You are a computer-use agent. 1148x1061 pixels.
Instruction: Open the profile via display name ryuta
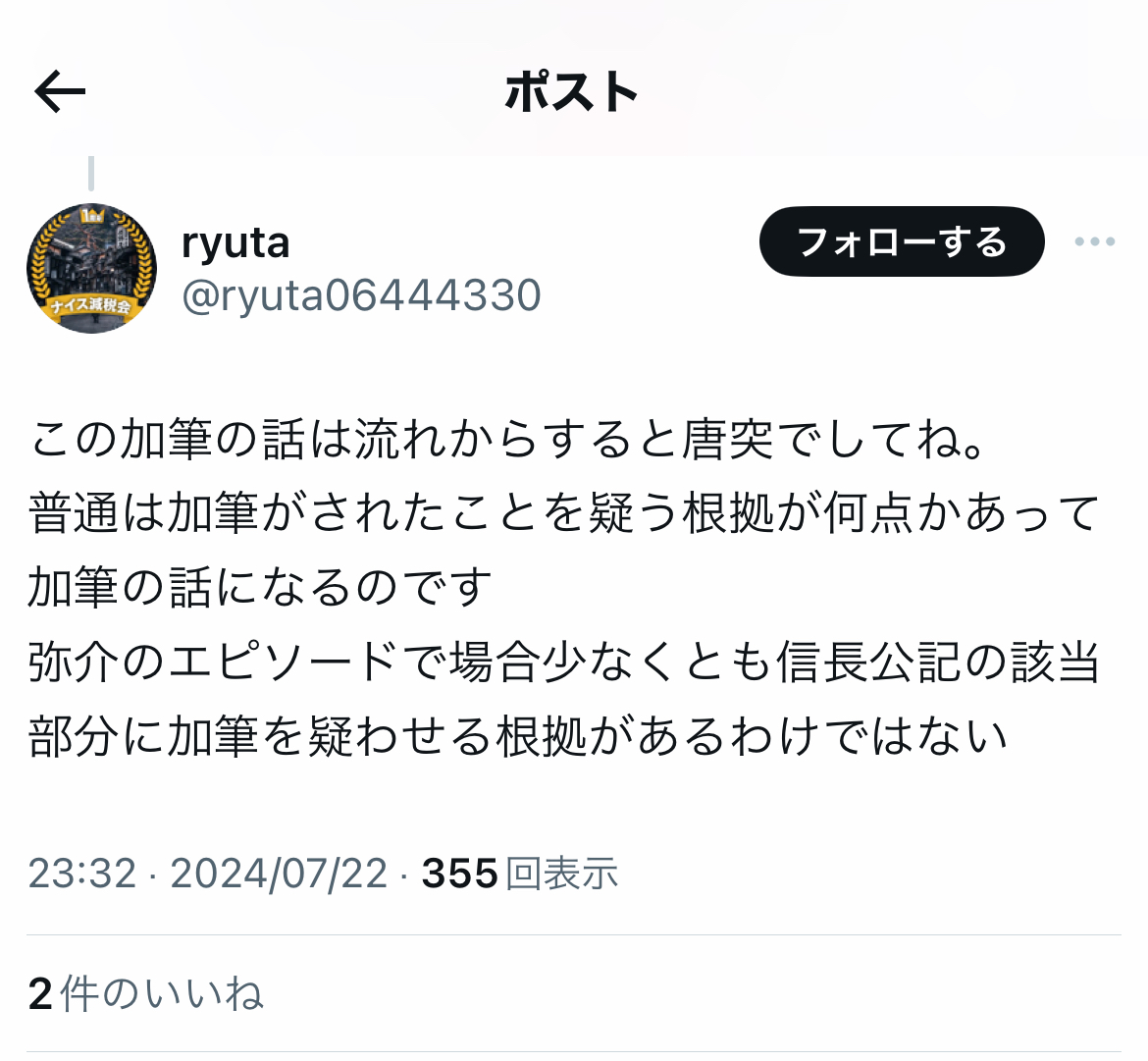pyautogui.click(x=235, y=243)
